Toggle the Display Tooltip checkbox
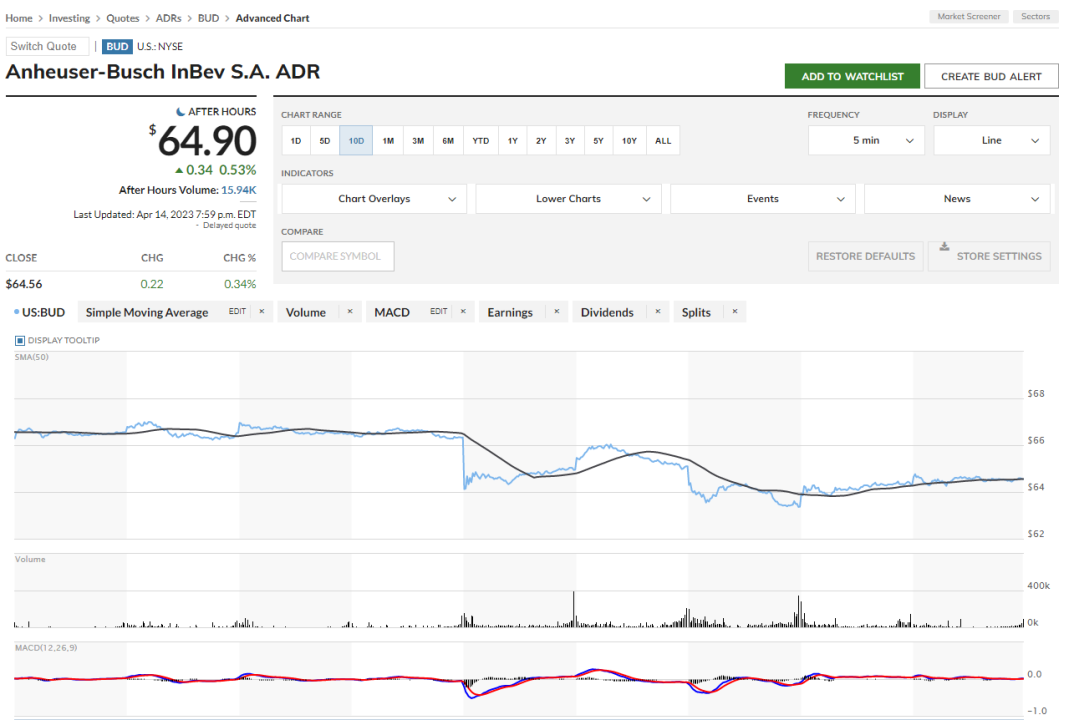1069x720 pixels. tap(20, 341)
